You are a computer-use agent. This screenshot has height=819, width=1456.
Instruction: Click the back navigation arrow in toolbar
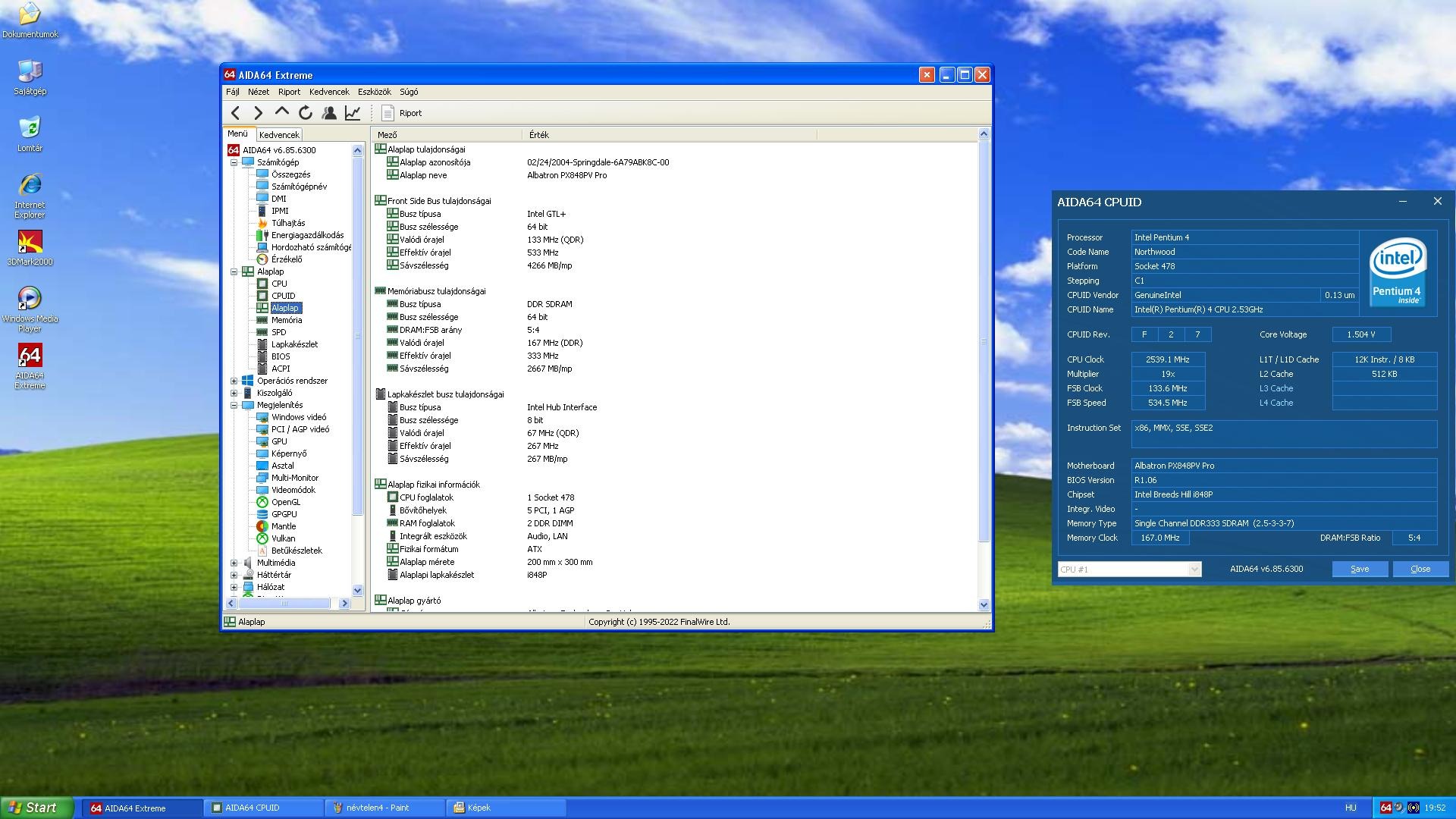(x=236, y=113)
